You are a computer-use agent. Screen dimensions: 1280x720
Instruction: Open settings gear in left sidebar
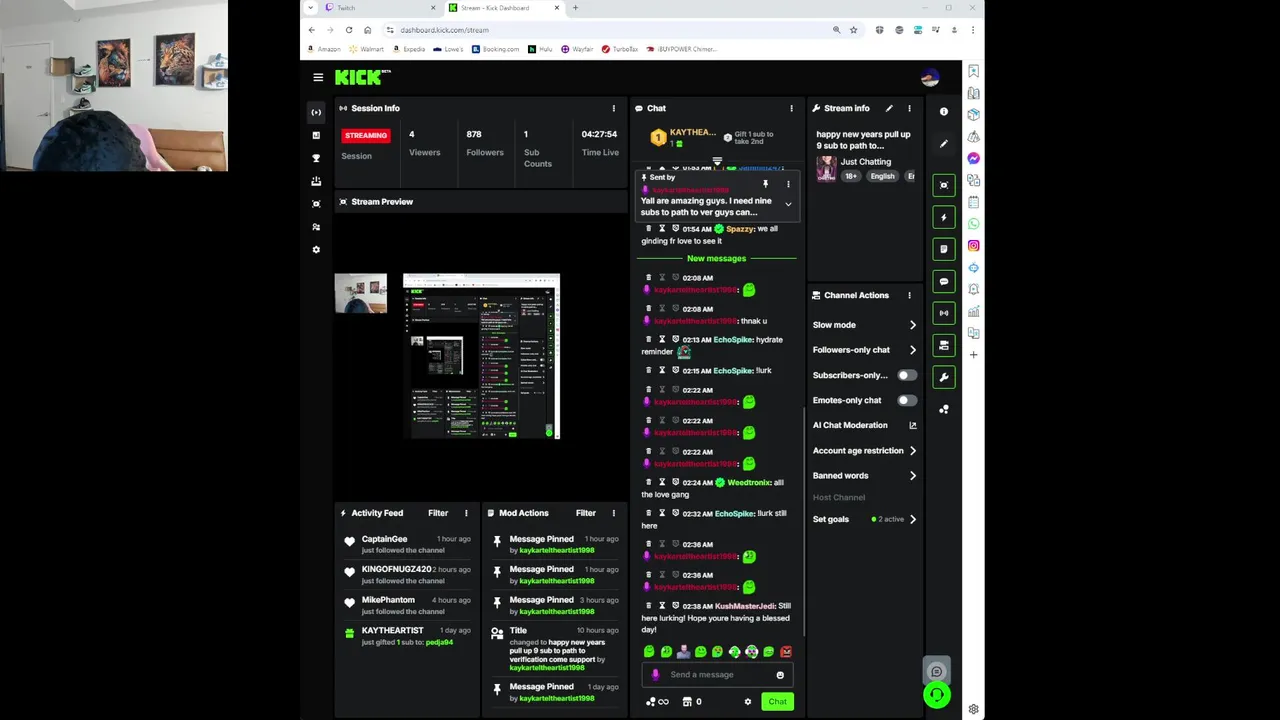click(x=316, y=250)
